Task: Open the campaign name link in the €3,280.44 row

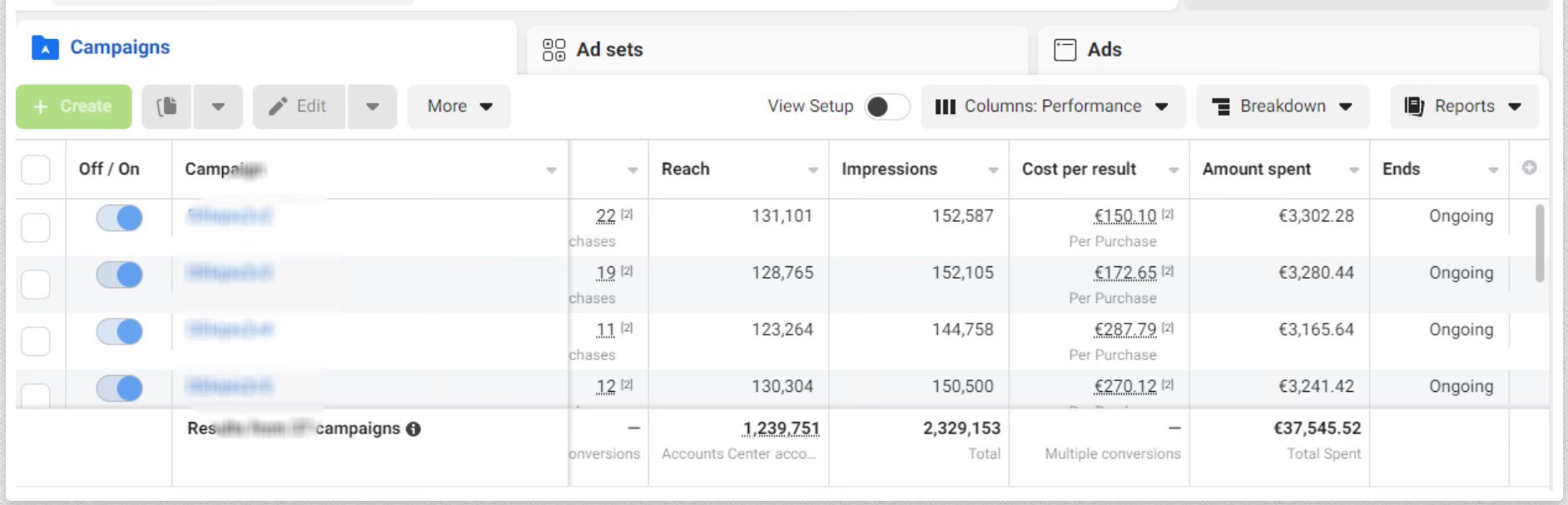Action: (x=229, y=273)
